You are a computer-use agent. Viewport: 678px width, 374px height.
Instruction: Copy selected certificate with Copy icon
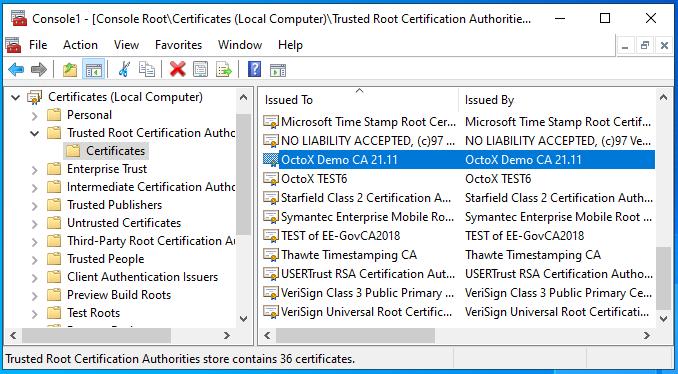pyautogui.click(x=147, y=70)
